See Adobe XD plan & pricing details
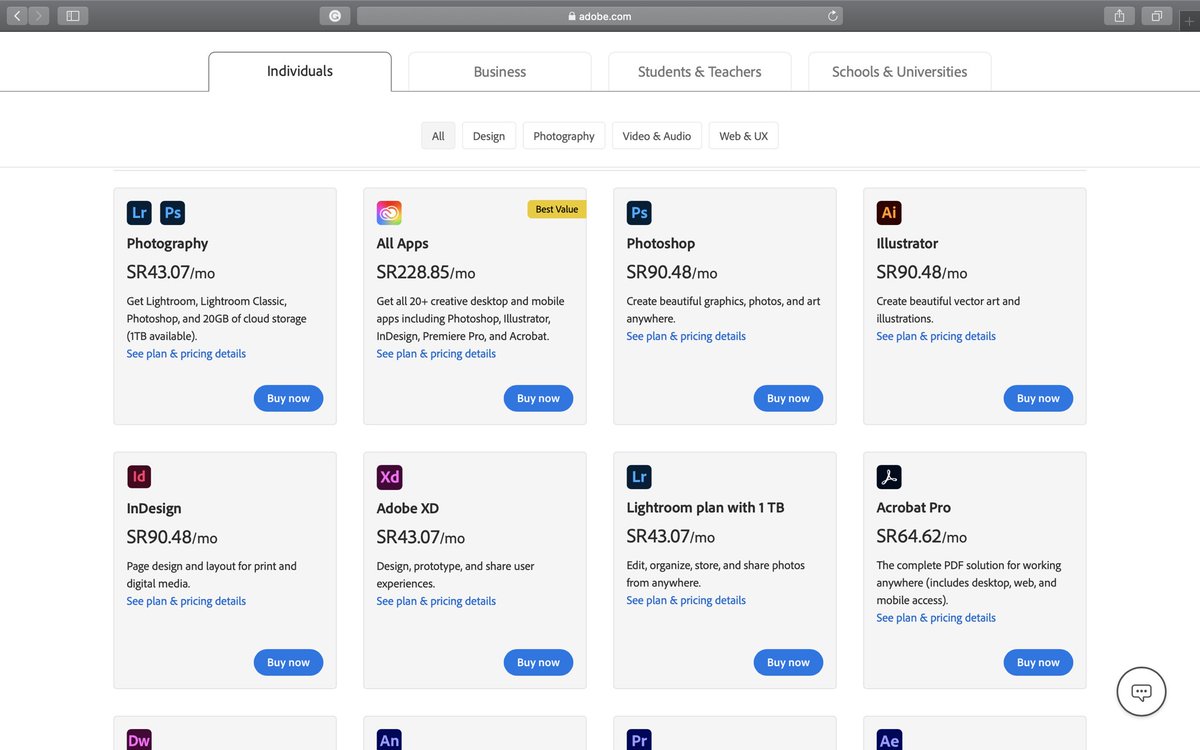1200x750 pixels. coord(436,601)
